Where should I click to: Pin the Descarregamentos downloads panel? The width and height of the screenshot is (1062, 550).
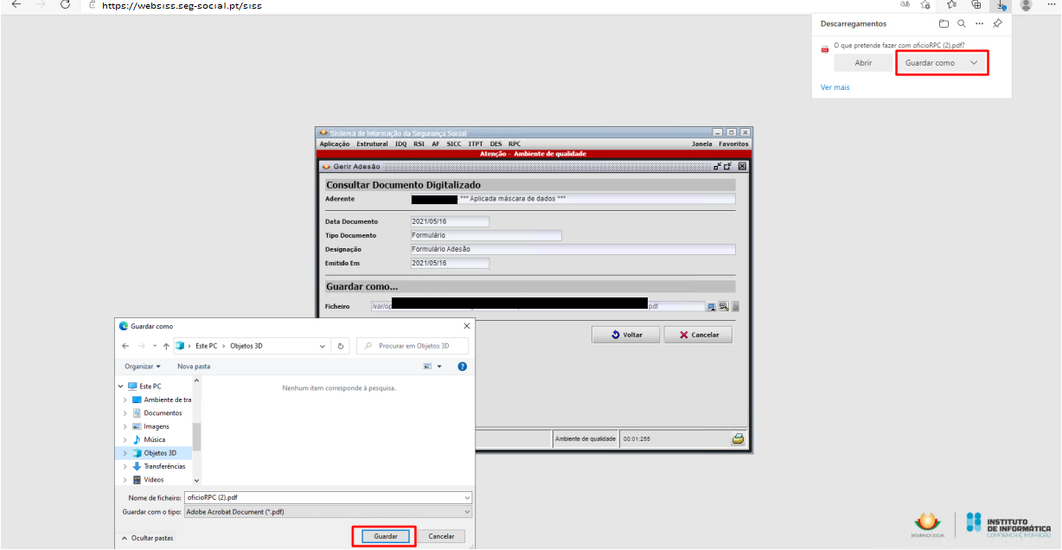[x=997, y=23]
